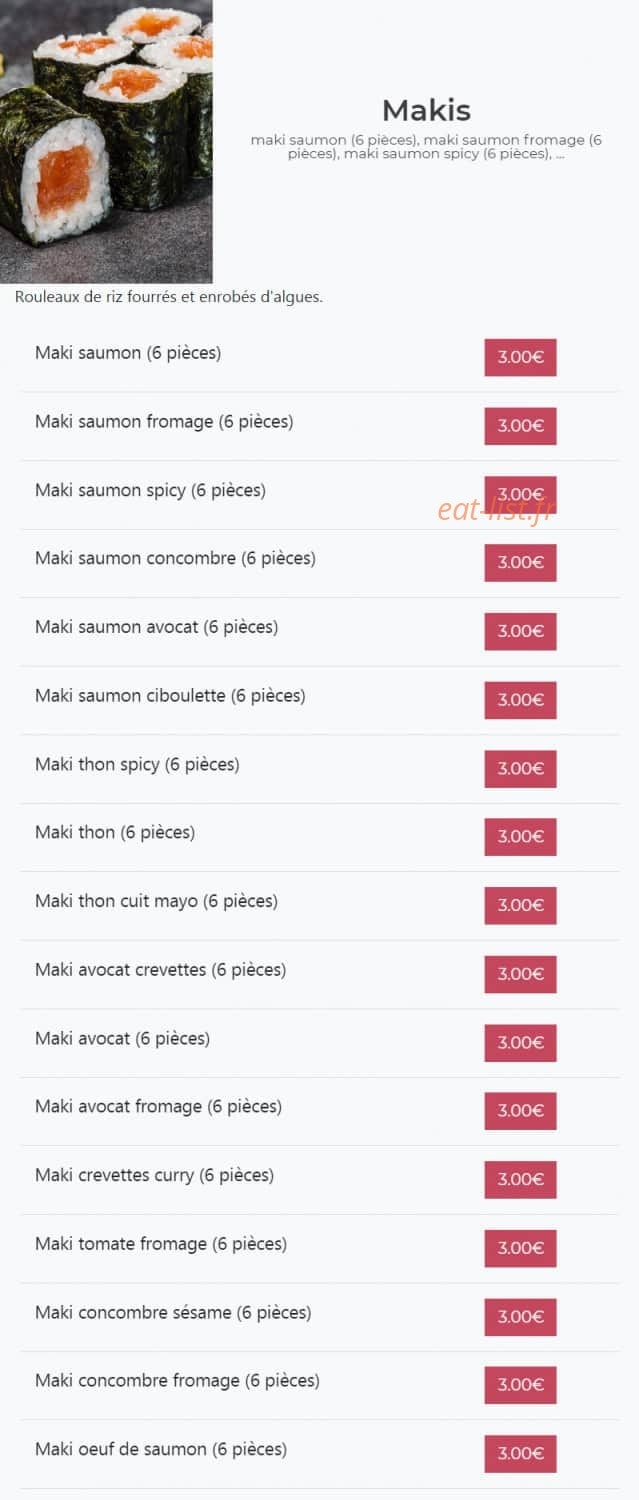Click the Makis category heading
Image resolution: width=639 pixels, height=1500 pixels.
(x=426, y=110)
